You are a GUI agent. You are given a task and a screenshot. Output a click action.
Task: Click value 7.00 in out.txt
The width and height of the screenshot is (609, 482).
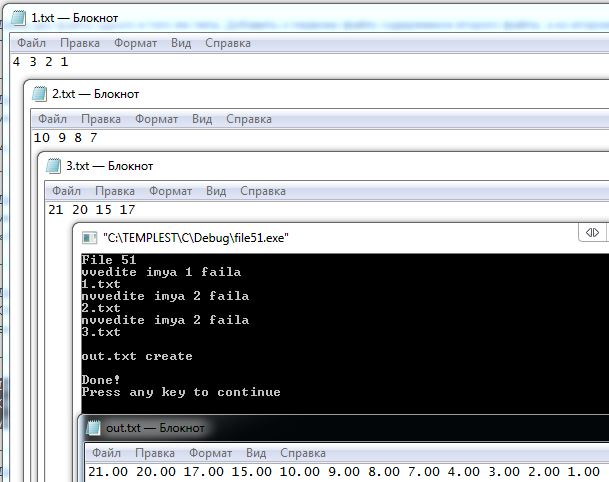(424, 472)
